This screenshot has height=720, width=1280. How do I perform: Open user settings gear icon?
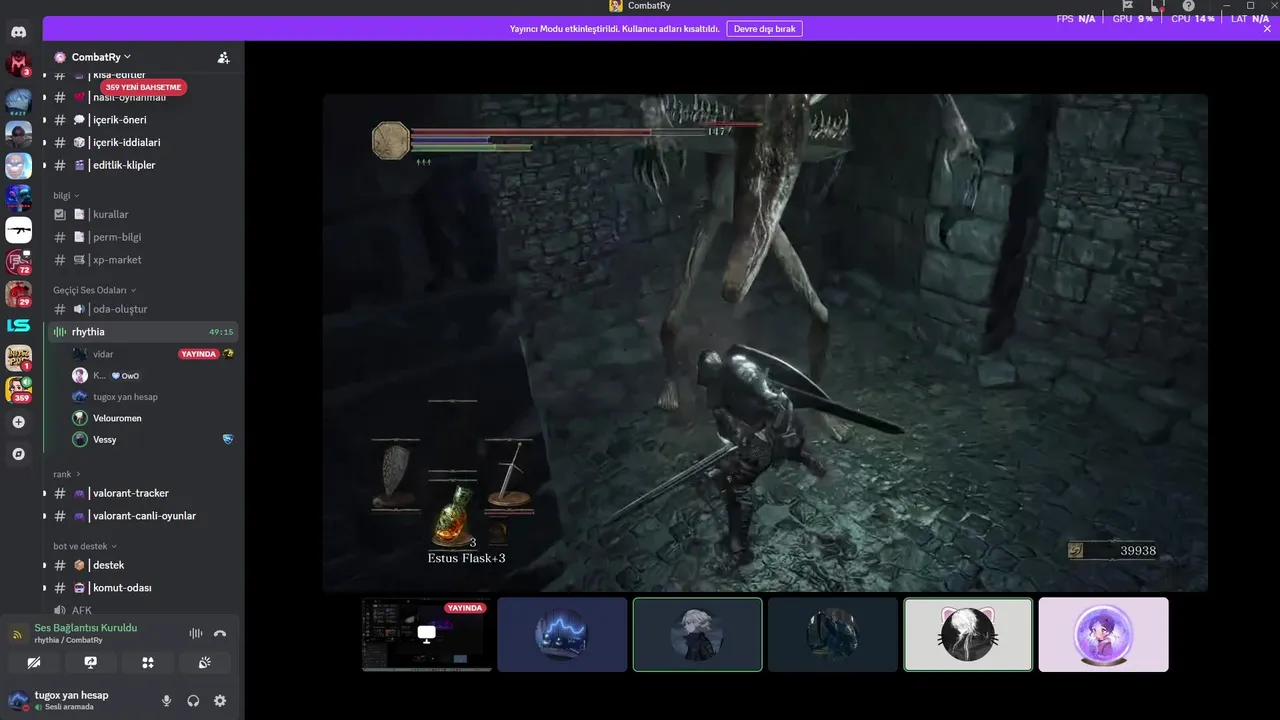pyautogui.click(x=220, y=701)
